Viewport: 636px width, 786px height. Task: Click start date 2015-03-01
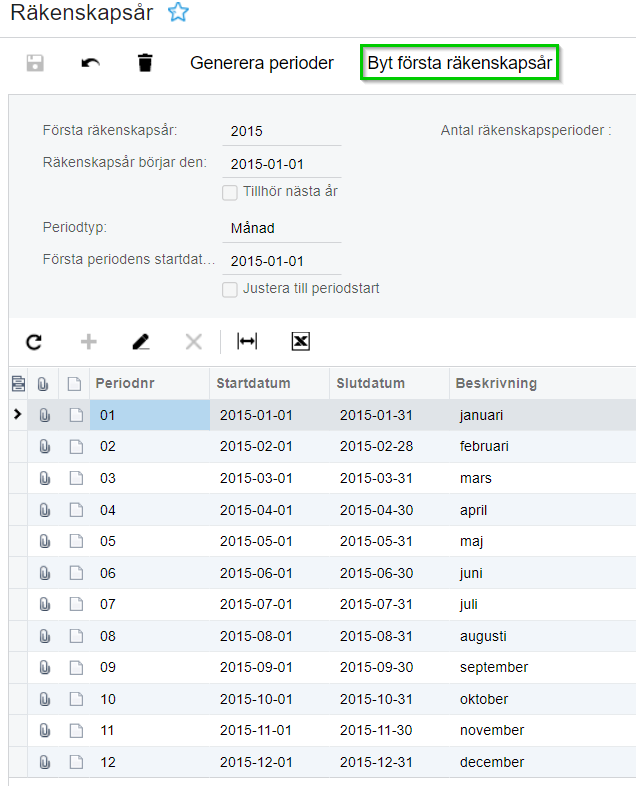click(x=270, y=478)
